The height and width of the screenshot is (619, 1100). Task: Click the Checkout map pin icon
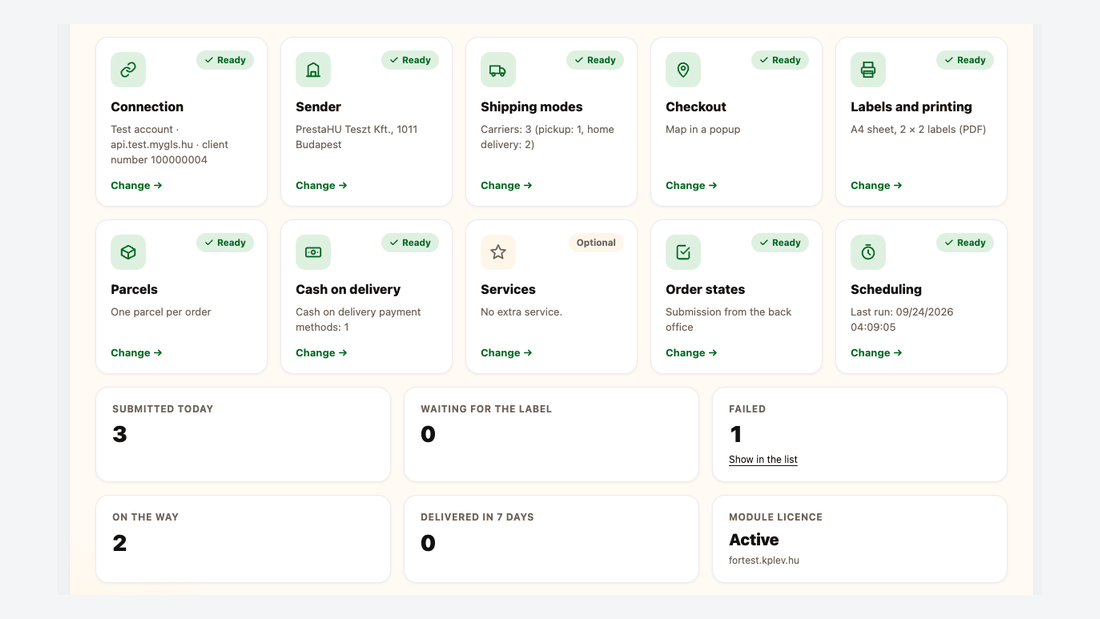click(683, 69)
